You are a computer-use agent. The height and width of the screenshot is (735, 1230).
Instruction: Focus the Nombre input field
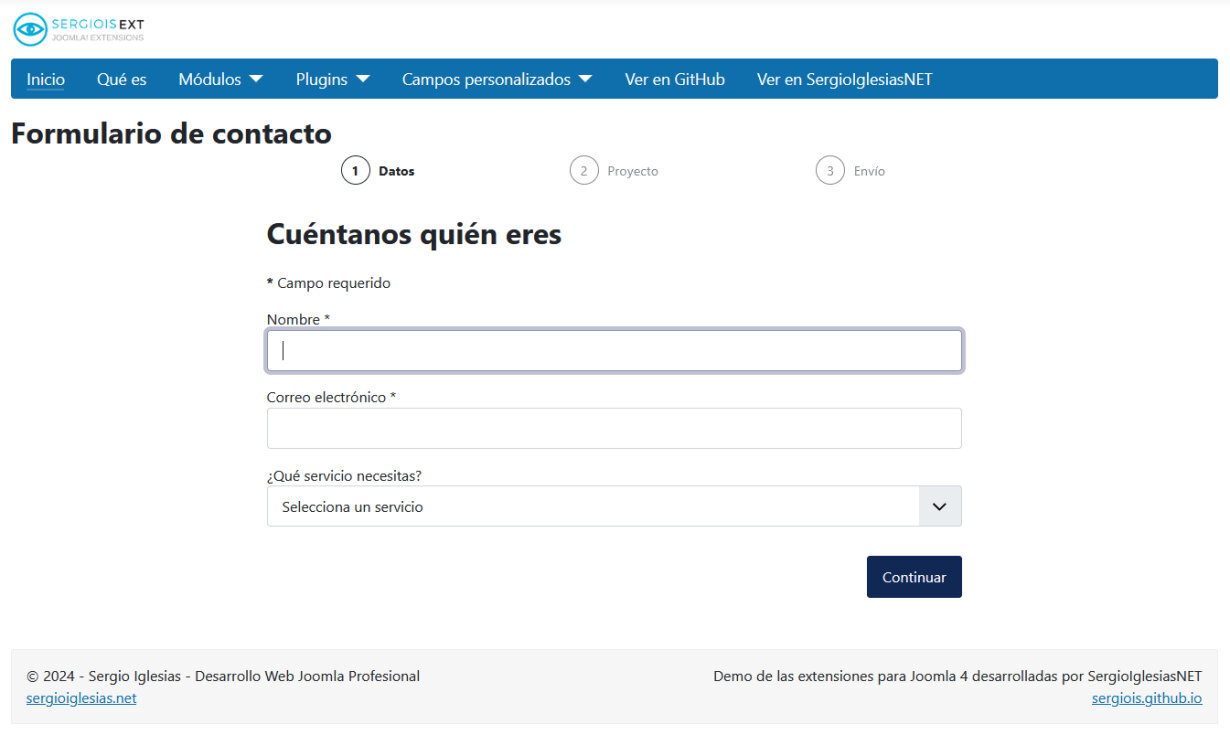click(614, 351)
